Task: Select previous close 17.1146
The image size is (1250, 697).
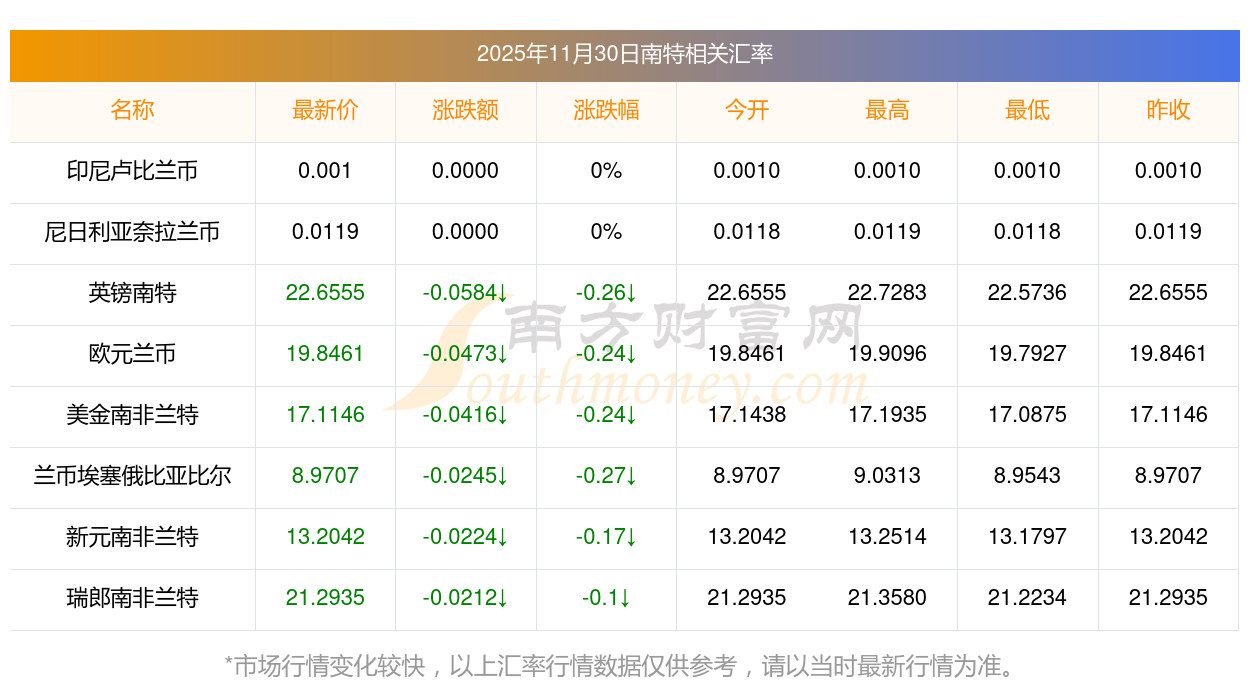Action: (1168, 415)
